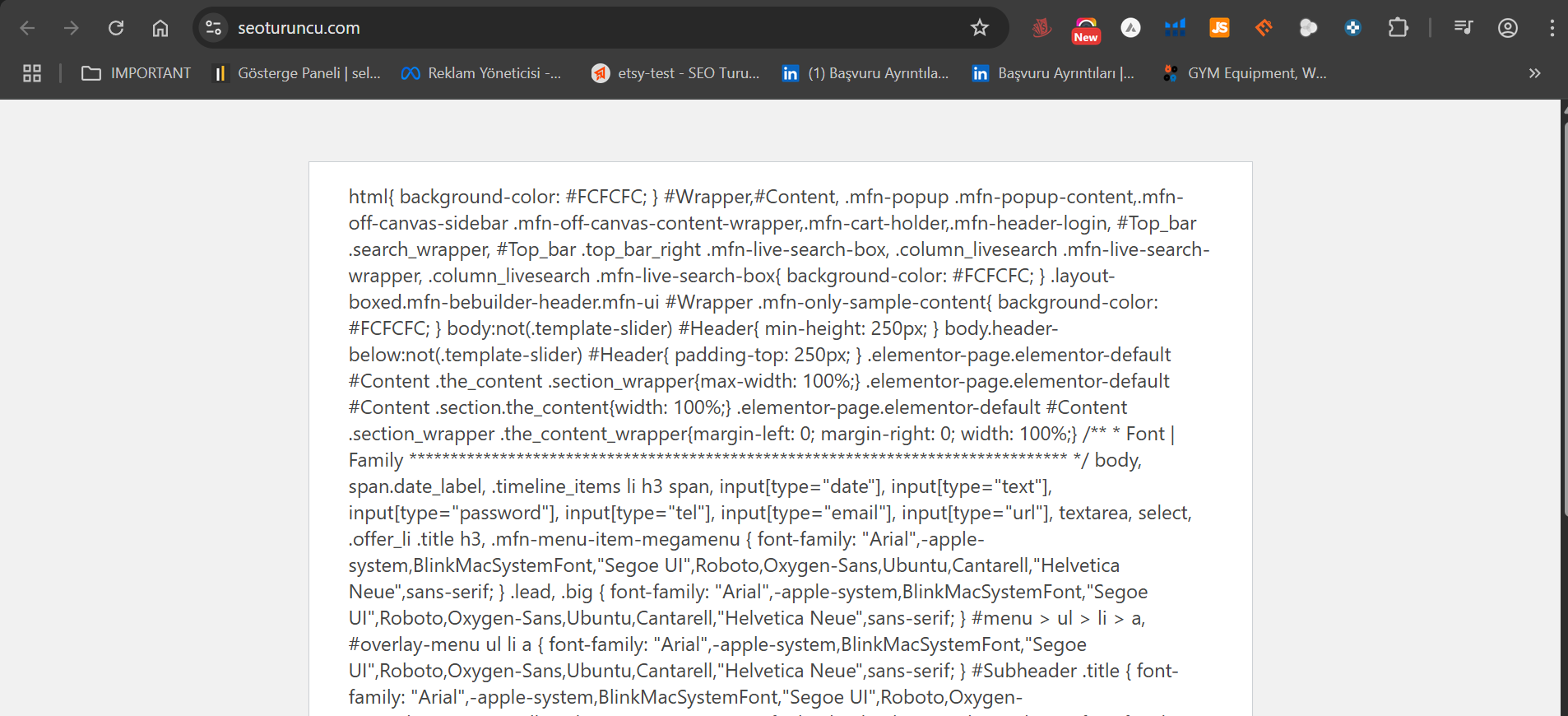Click the text '#overlay-menu ul li a'
The width and height of the screenshot is (1568, 716).
click(440, 644)
